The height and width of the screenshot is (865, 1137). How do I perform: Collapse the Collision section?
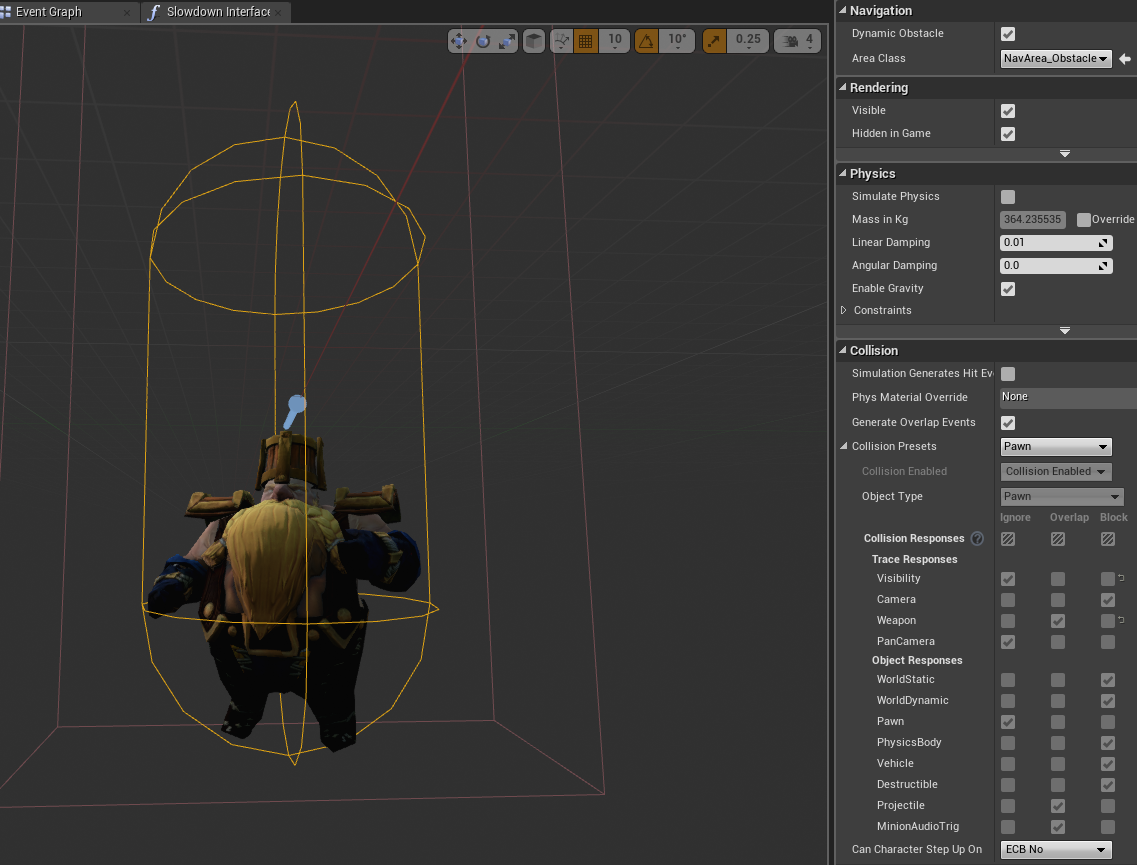[x=843, y=350]
